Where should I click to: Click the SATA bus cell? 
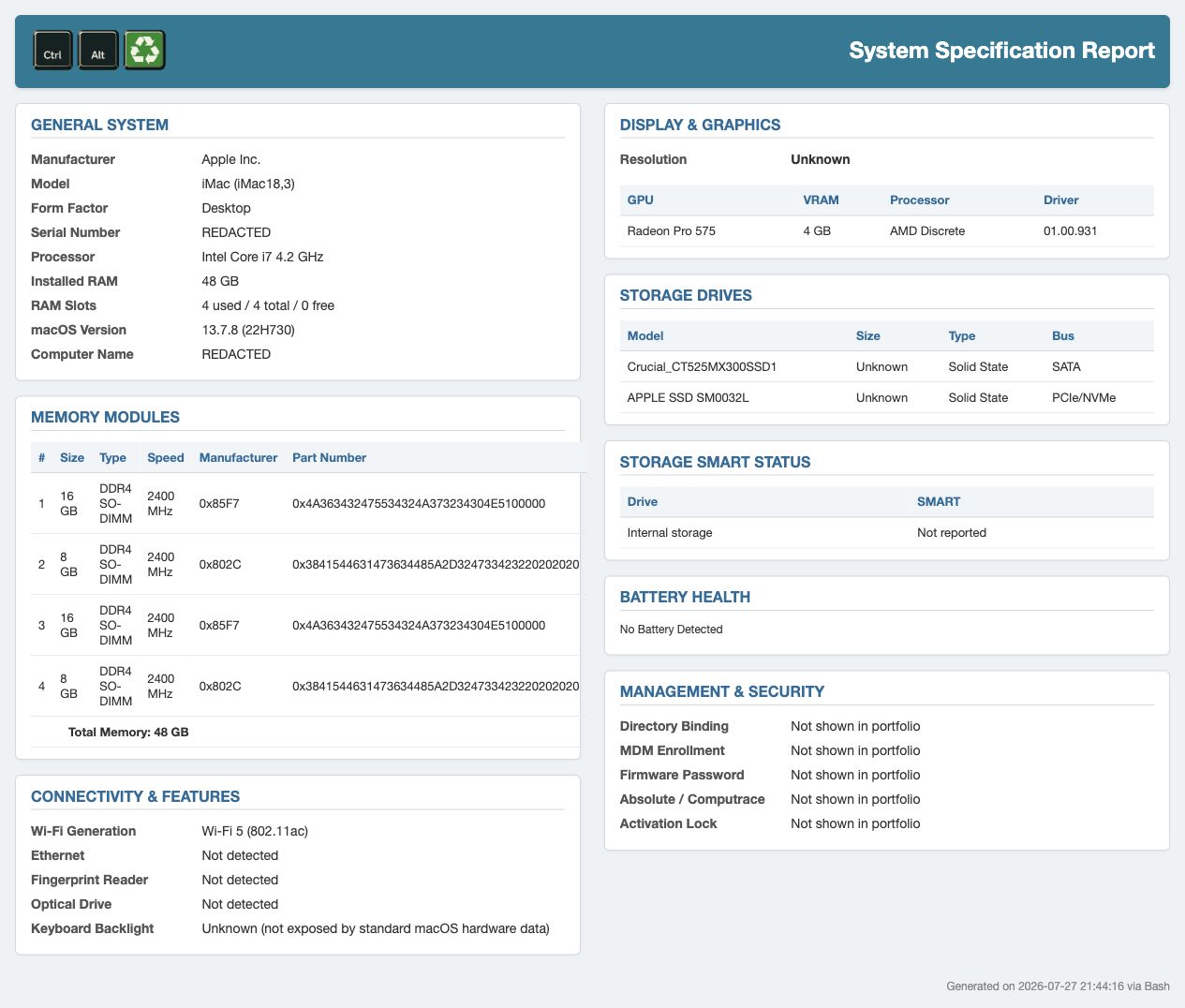pos(1066,366)
